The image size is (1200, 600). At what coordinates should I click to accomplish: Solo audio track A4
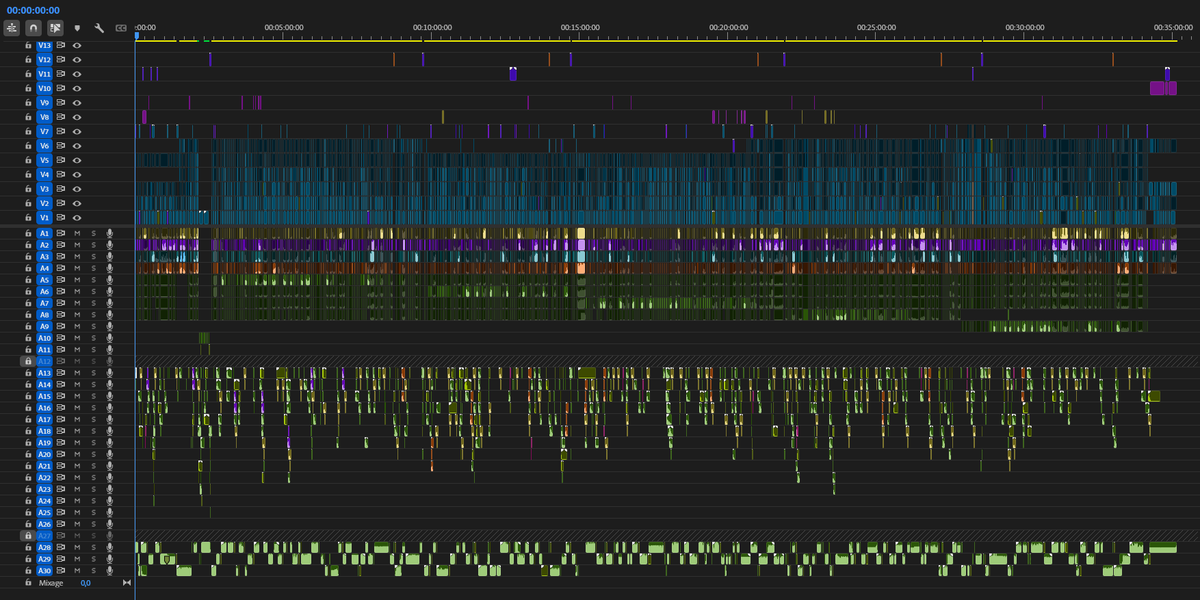click(94, 268)
